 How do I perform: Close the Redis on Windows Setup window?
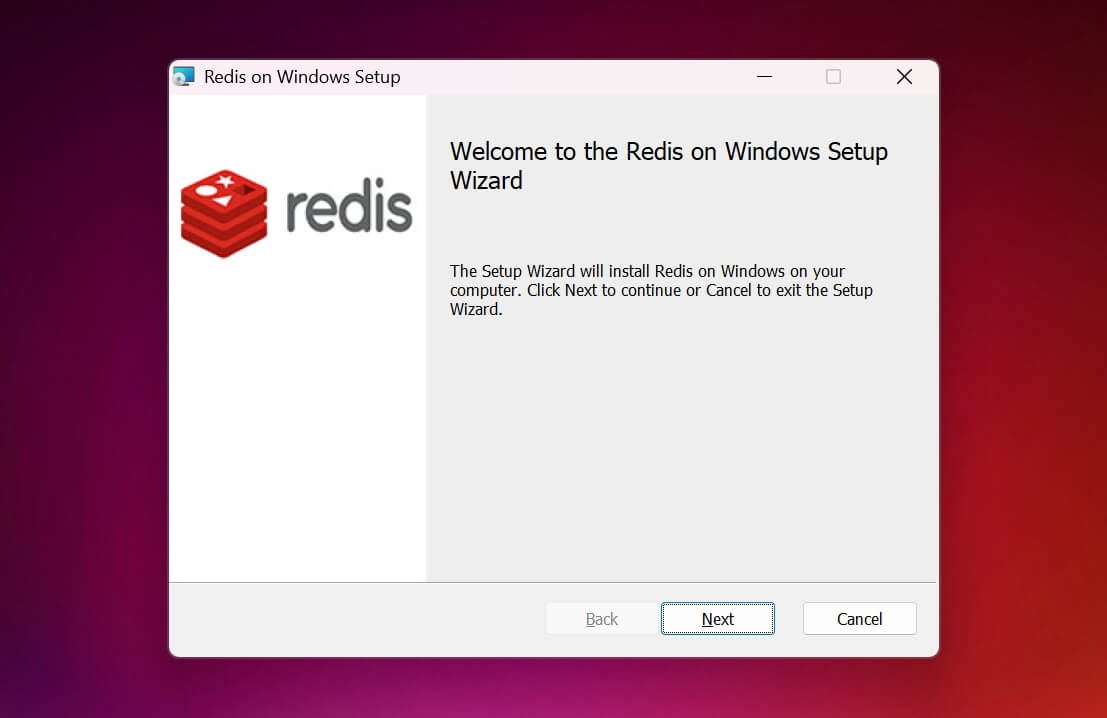[x=904, y=76]
